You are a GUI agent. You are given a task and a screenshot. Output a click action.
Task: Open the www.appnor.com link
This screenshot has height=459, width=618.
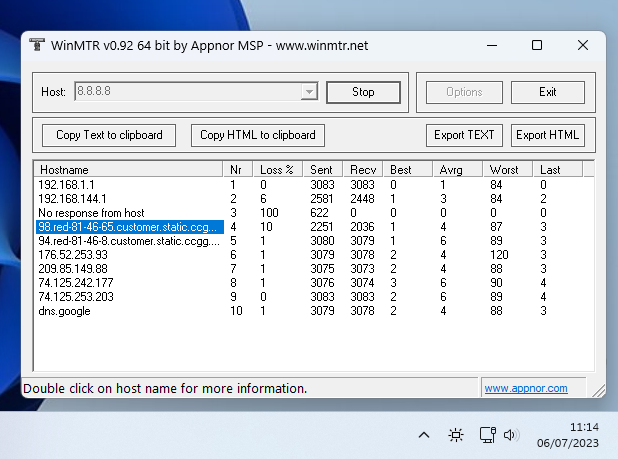tap(525, 388)
